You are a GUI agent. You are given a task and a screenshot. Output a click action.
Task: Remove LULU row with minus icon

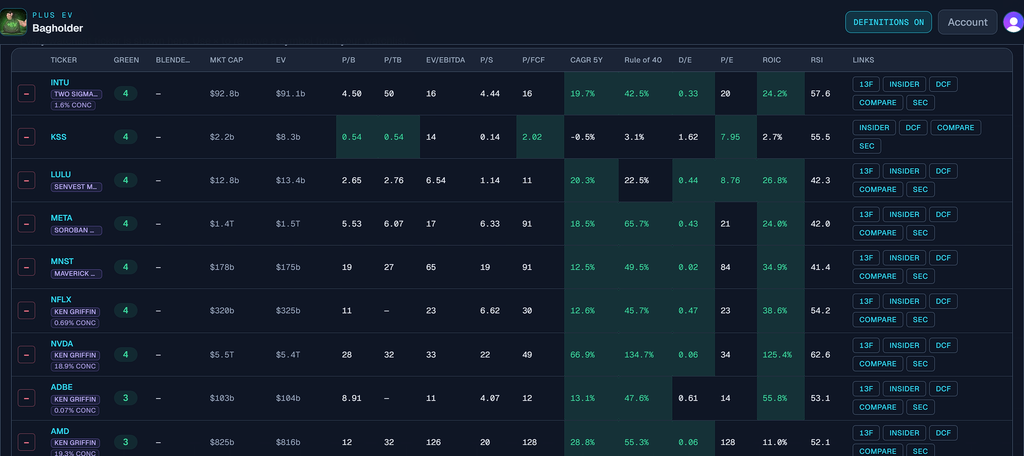click(26, 180)
